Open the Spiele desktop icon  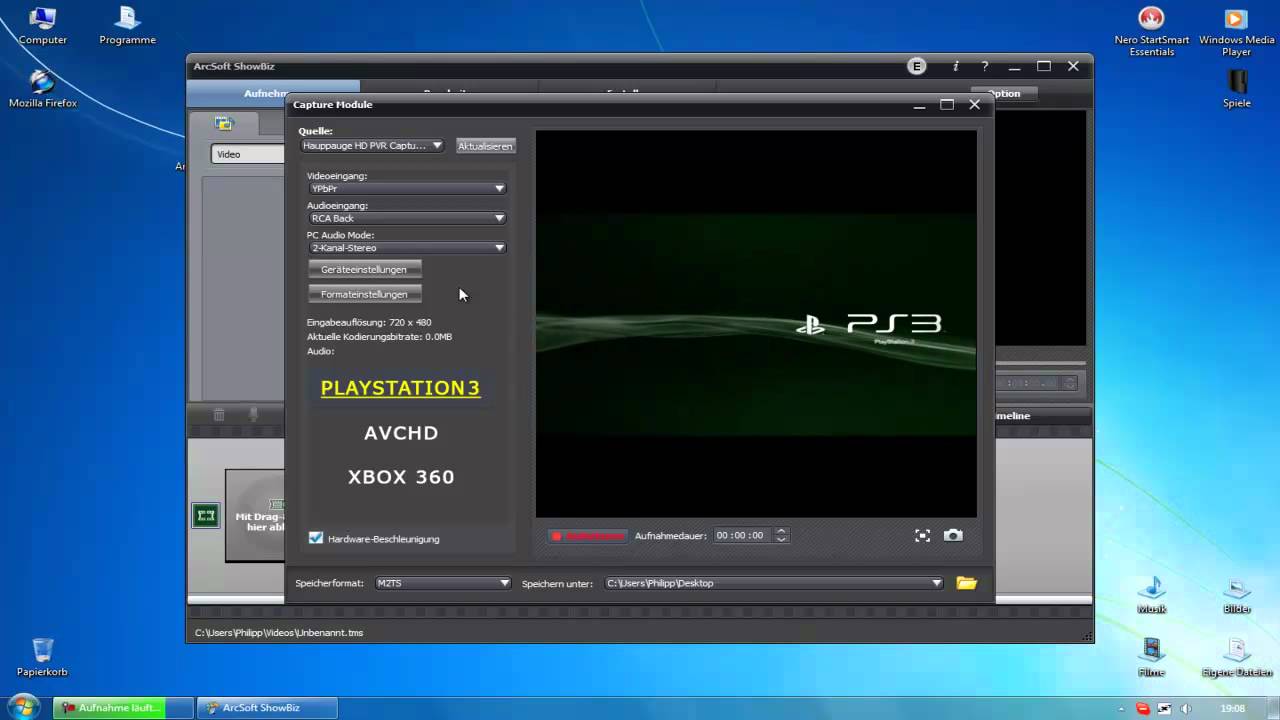(x=1237, y=88)
